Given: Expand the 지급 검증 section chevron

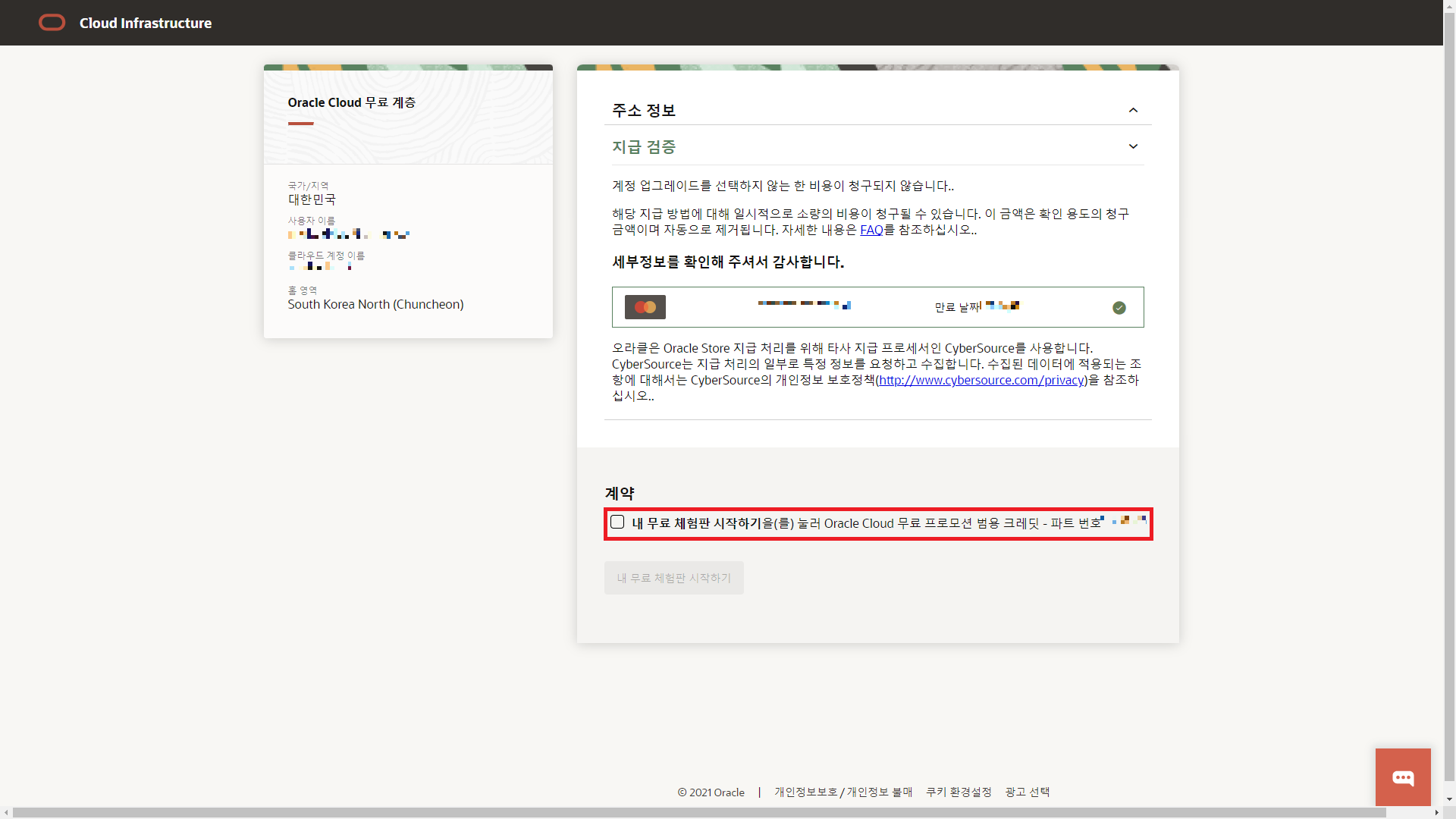Looking at the screenshot, I should pos(1133,146).
